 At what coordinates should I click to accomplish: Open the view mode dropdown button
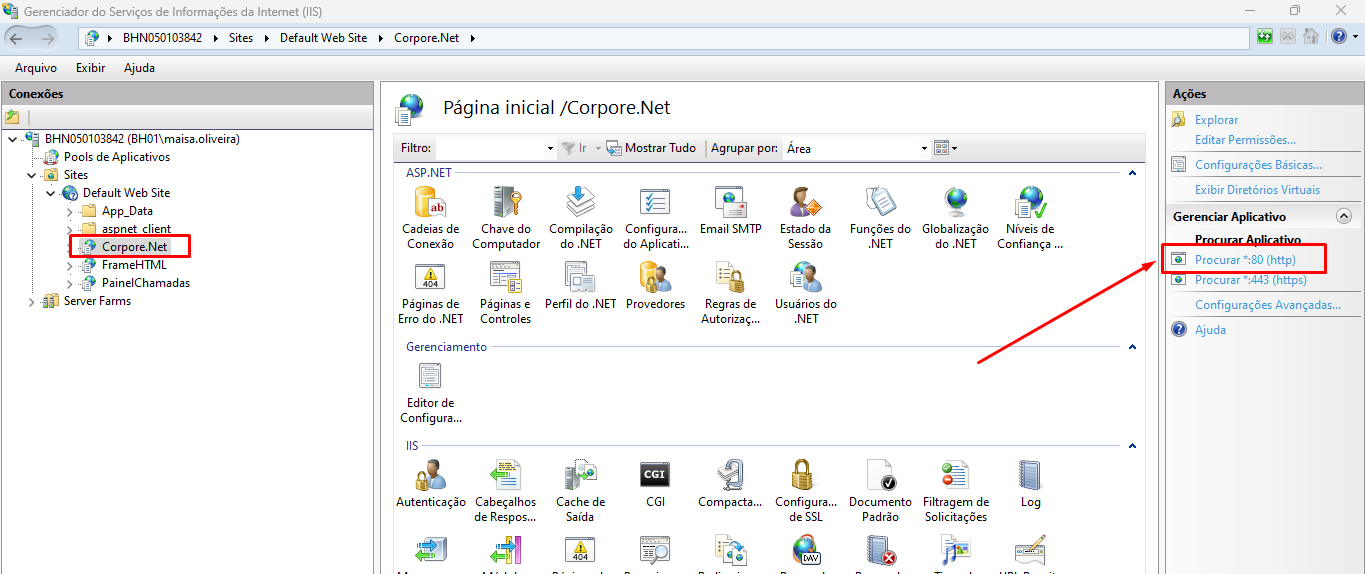coord(945,148)
